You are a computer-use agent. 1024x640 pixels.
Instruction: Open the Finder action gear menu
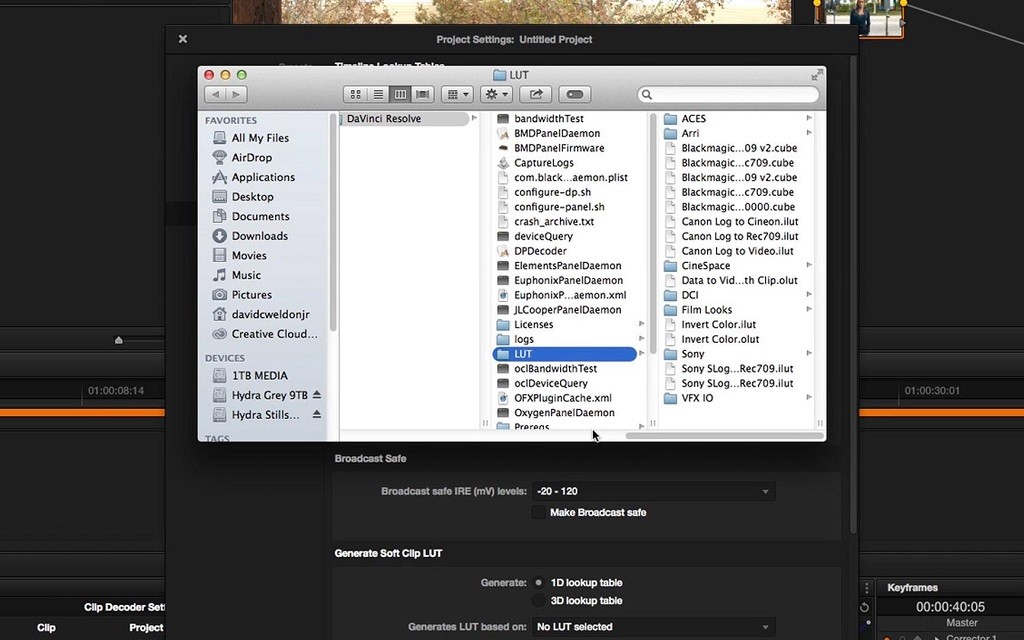pos(496,95)
